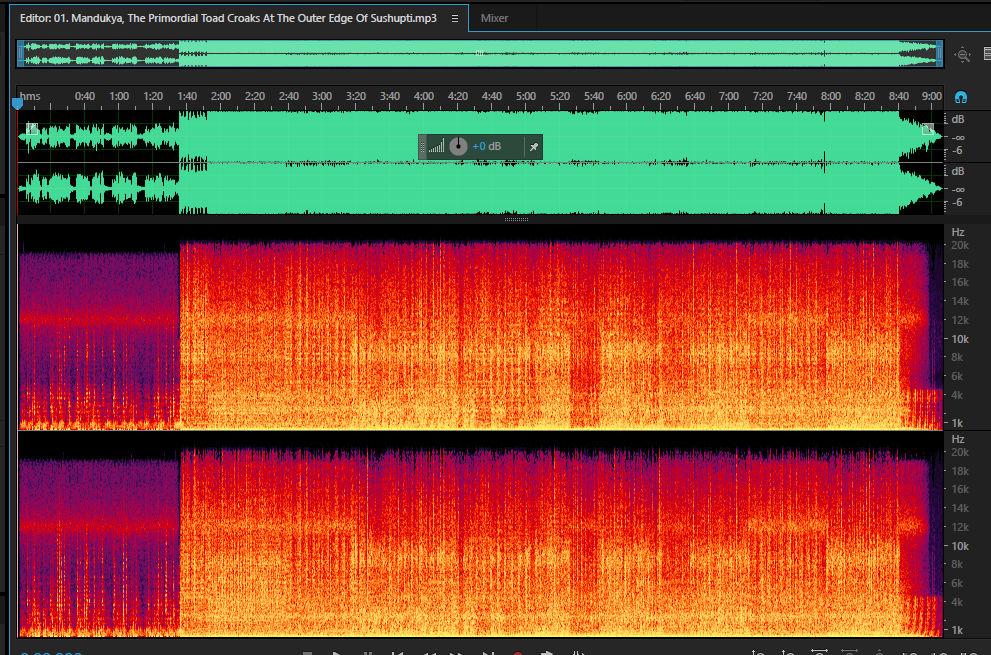The width and height of the screenshot is (991, 655).
Task: Click the amplitude knob on the HUD
Action: [x=458, y=146]
